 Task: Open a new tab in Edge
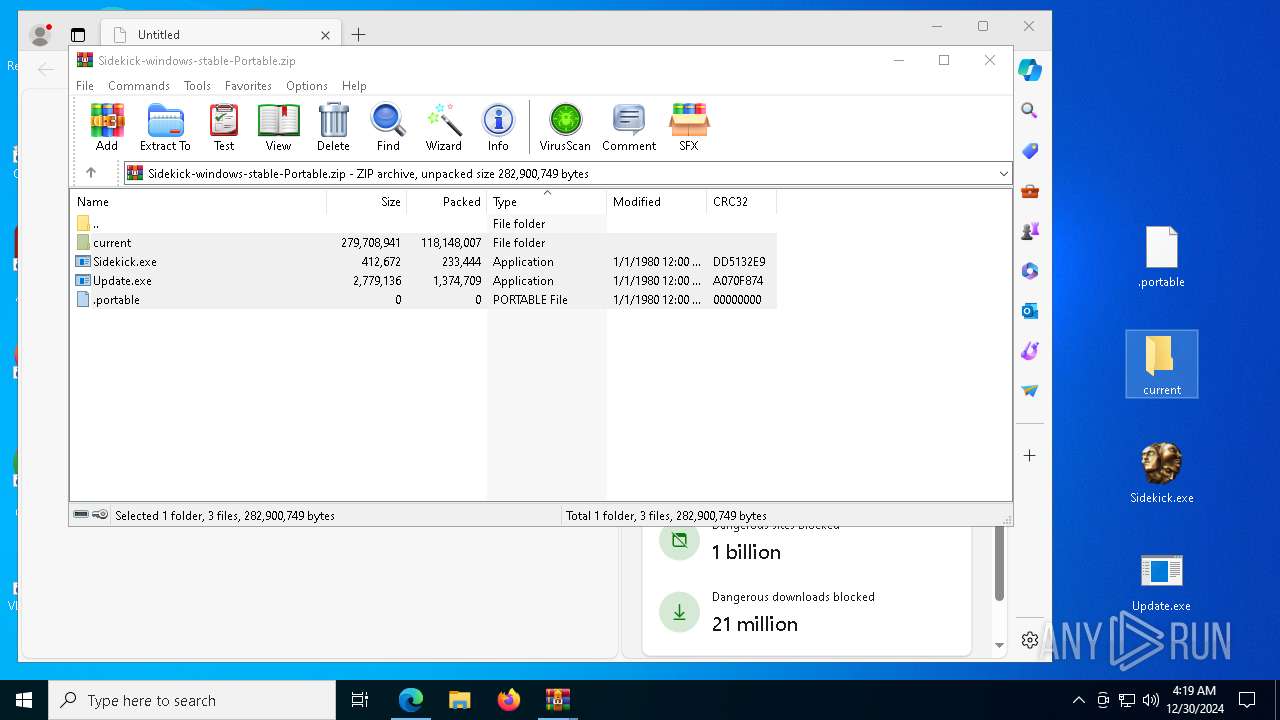[x=358, y=34]
